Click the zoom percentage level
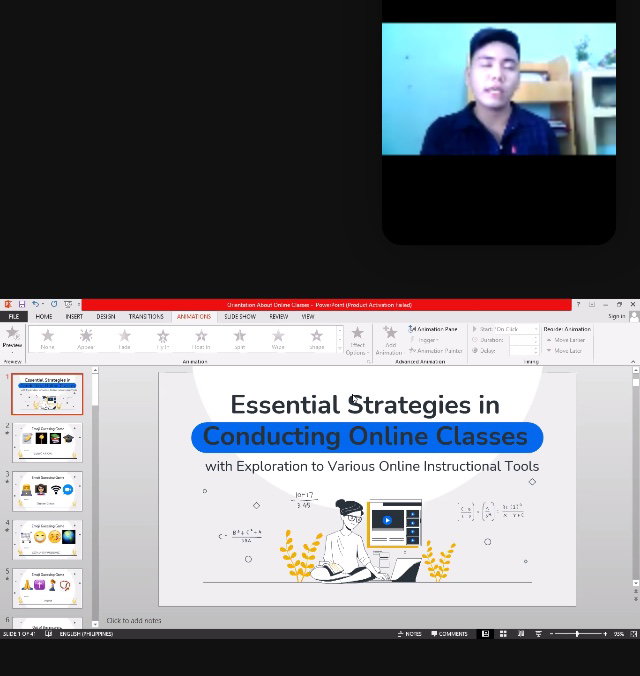 pos(619,634)
